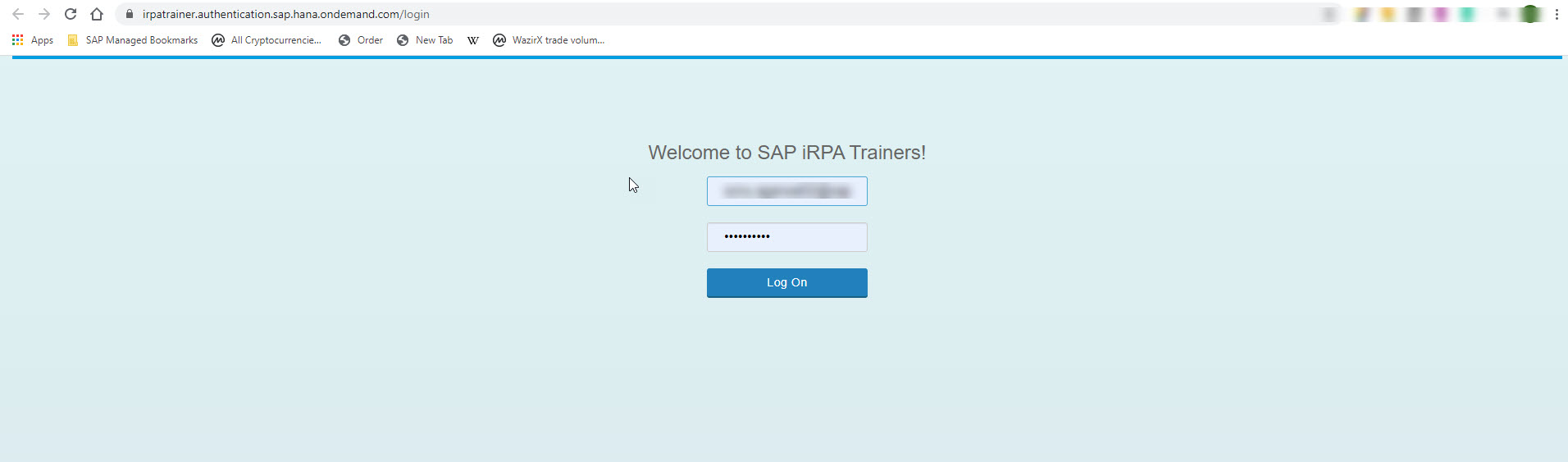
Task: Open the WazirX trade volume bookmark
Action: tap(549, 40)
